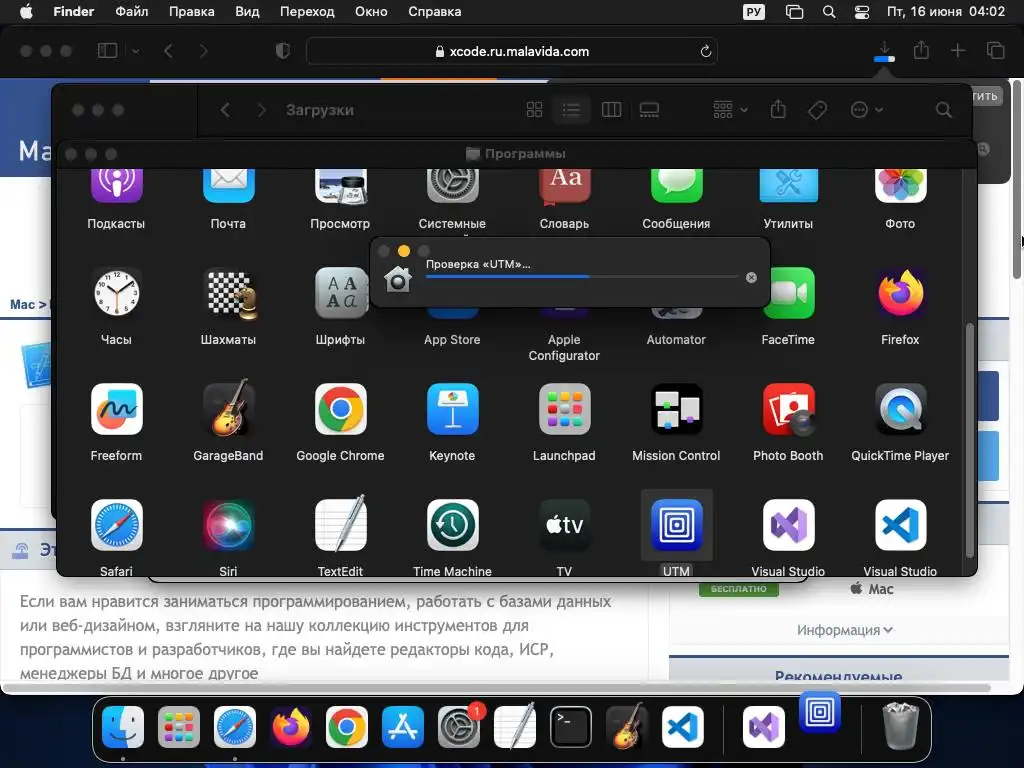Open Часы clock app
Viewport: 1024px width, 768px height.
(x=116, y=293)
